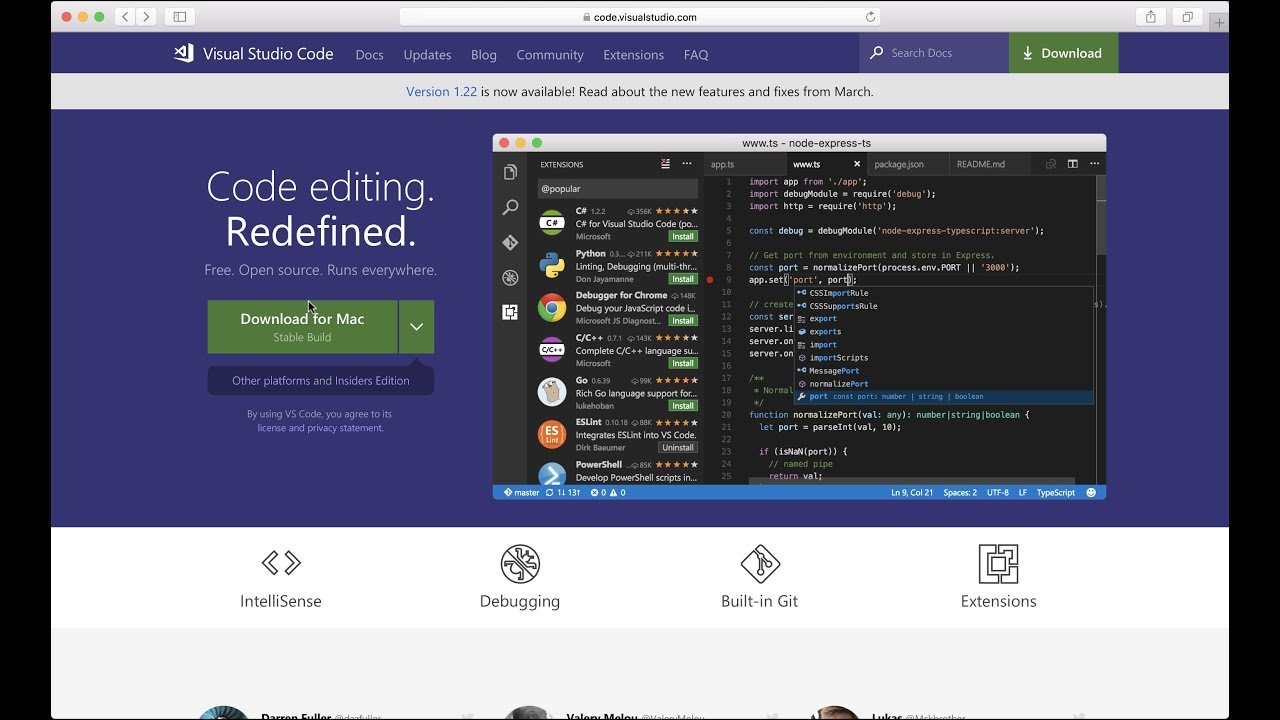Viewport: 1280px width, 720px height.
Task: Click the Visual Studio Code logo
Action: 184,54
